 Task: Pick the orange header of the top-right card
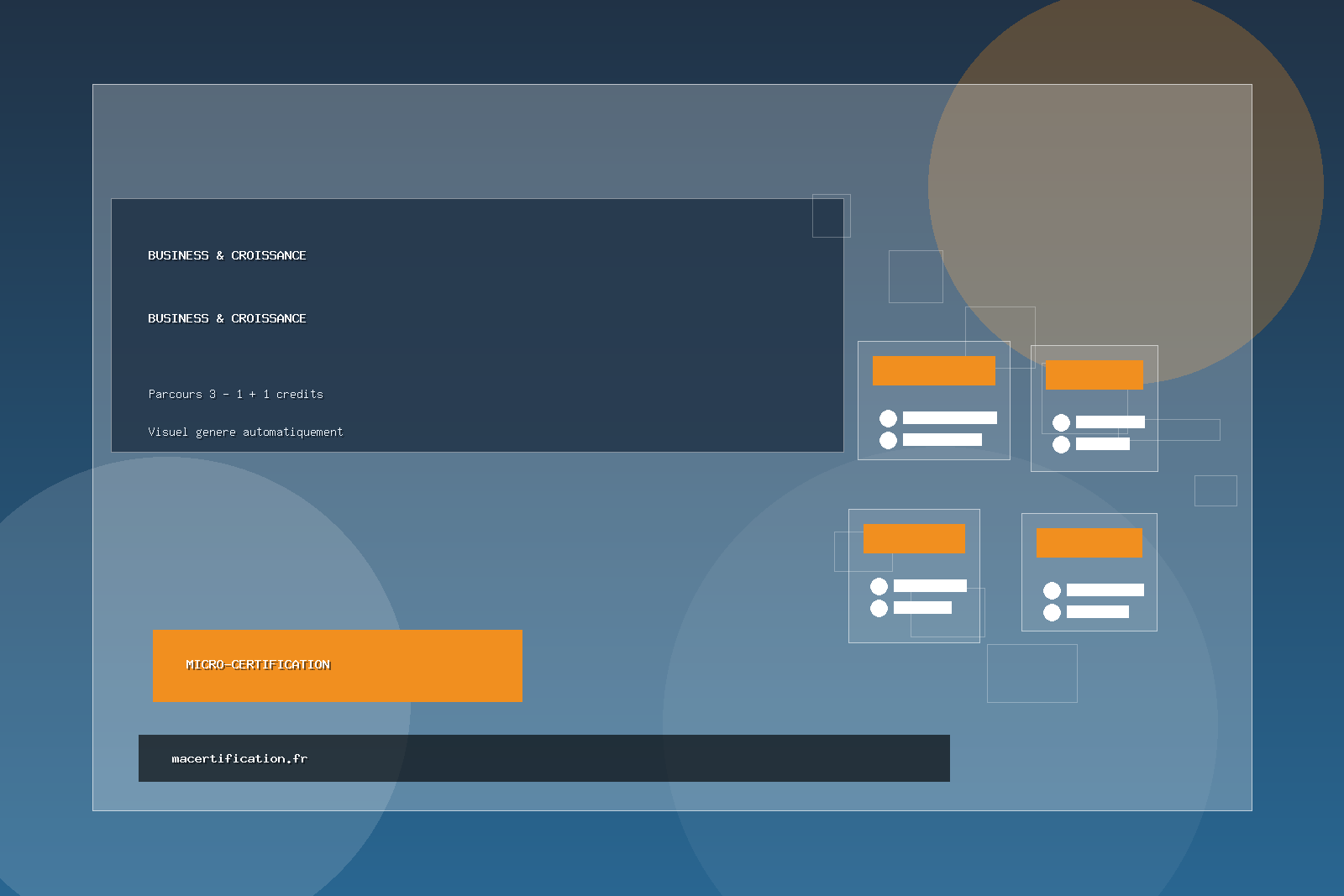point(1094,375)
